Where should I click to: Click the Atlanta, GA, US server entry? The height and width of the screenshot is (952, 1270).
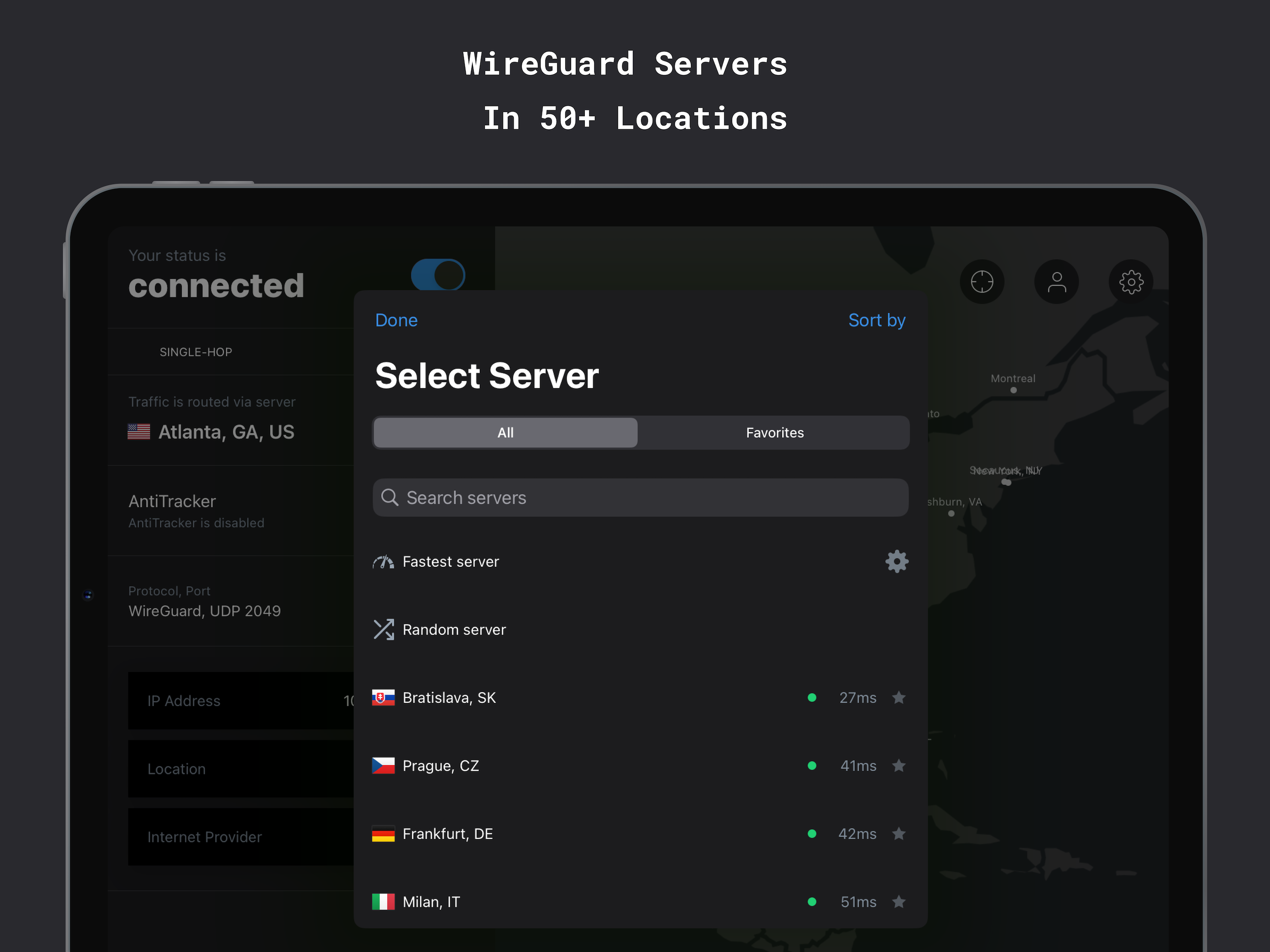[x=225, y=432]
